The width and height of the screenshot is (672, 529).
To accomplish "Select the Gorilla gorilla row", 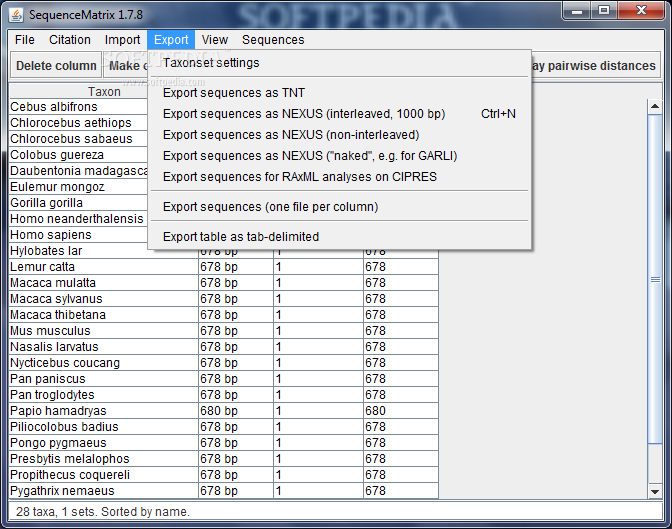I will 78,203.
